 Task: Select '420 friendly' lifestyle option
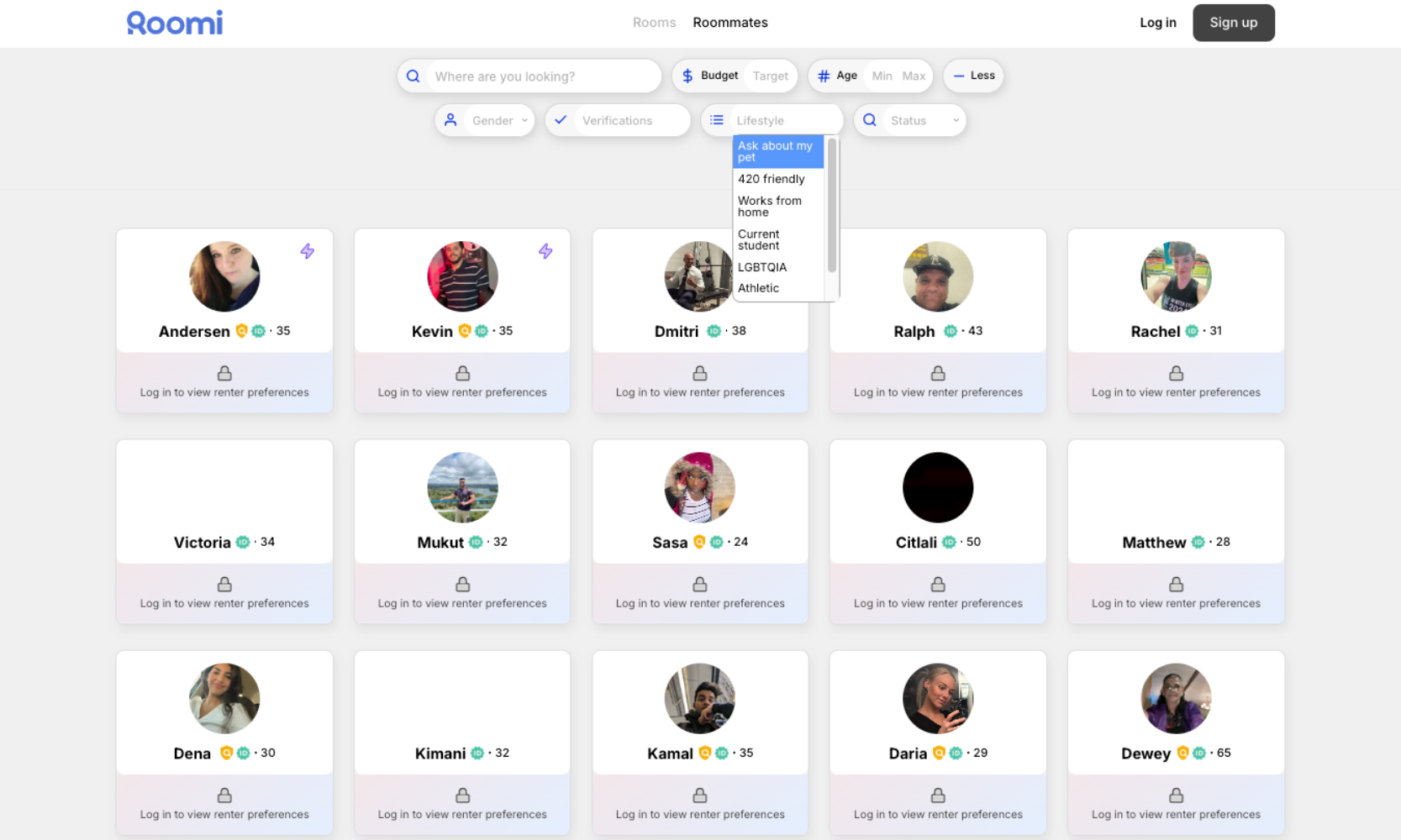pyautogui.click(x=778, y=179)
